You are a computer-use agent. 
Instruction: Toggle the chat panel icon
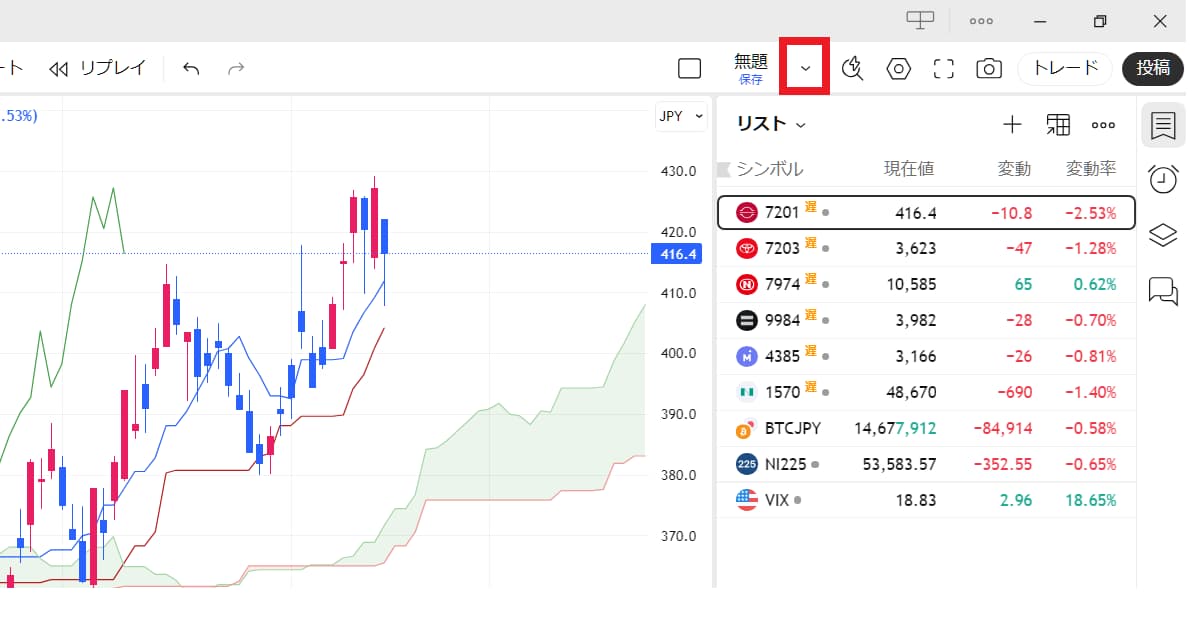[x=1162, y=290]
